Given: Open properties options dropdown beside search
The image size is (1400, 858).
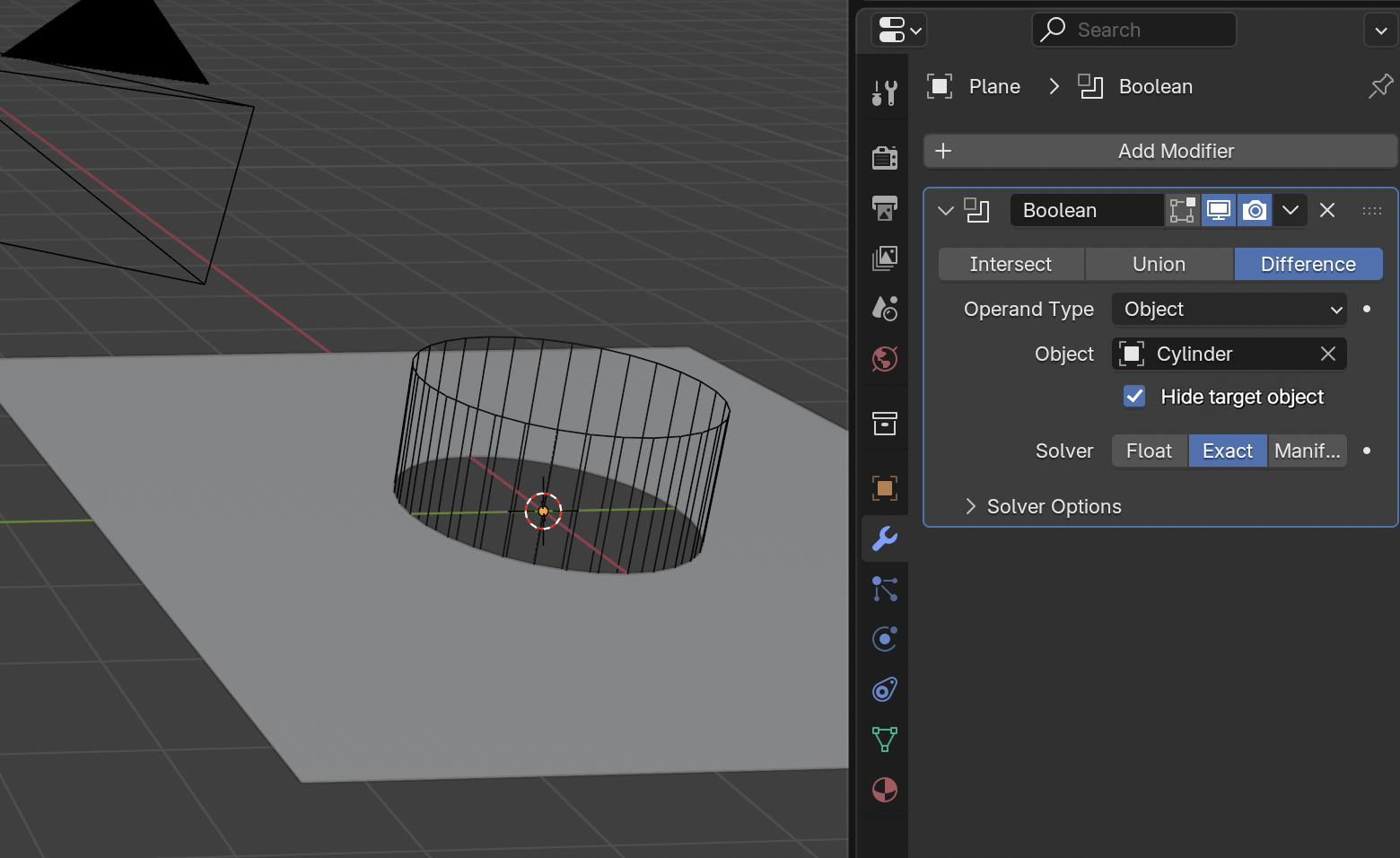Looking at the screenshot, I should pyautogui.click(x=1381, y=30).
